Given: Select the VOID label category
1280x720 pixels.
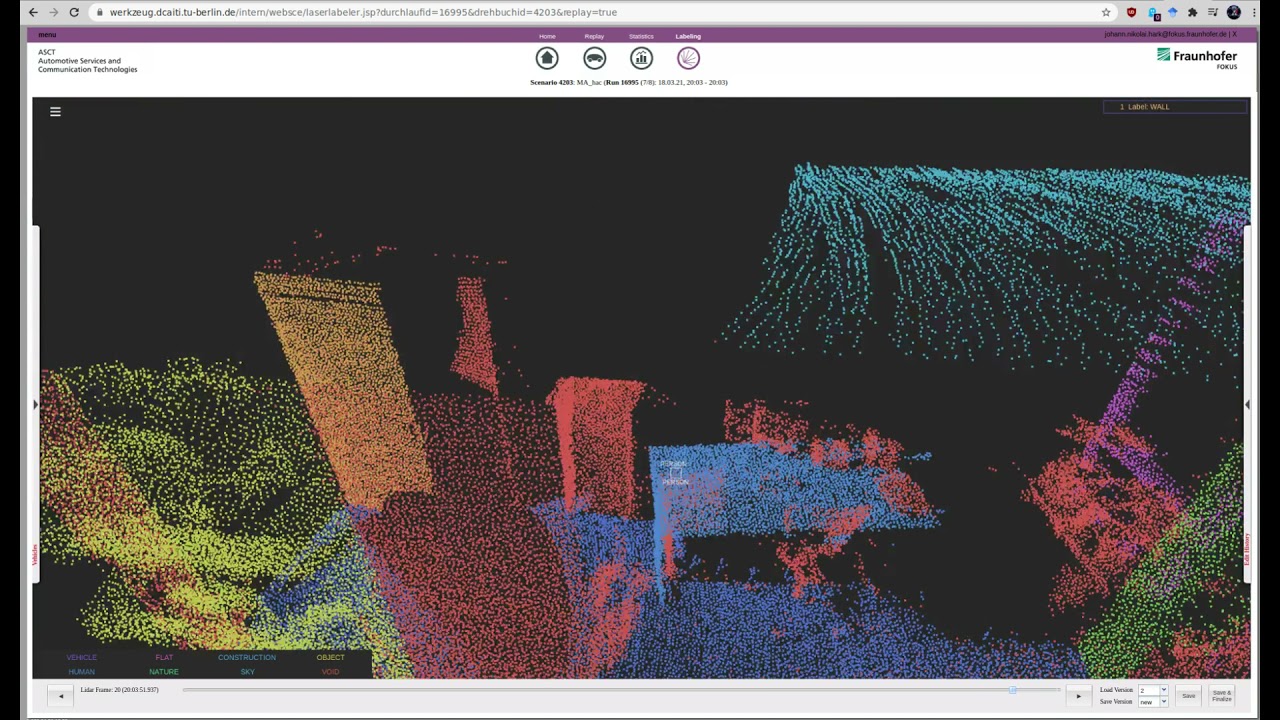Looking at the screenshot, I should (330, 672).
